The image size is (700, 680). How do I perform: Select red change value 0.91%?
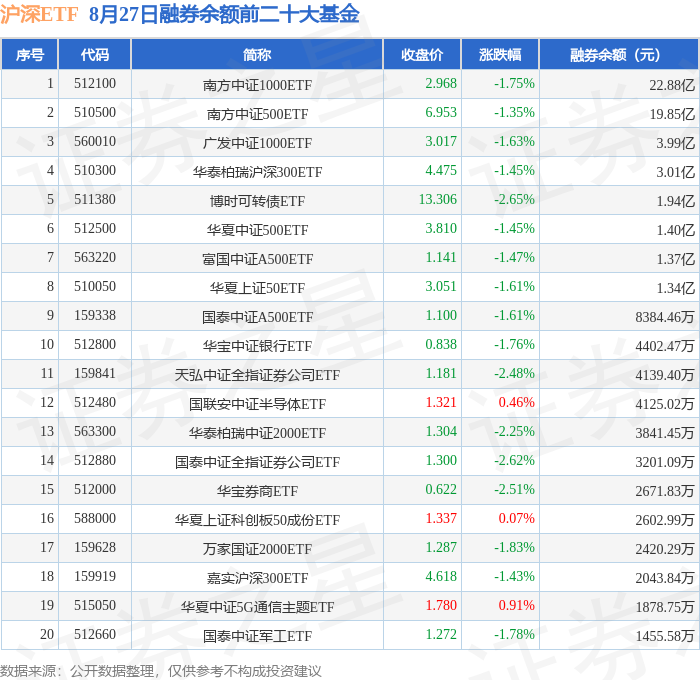(x=516, y=606)
